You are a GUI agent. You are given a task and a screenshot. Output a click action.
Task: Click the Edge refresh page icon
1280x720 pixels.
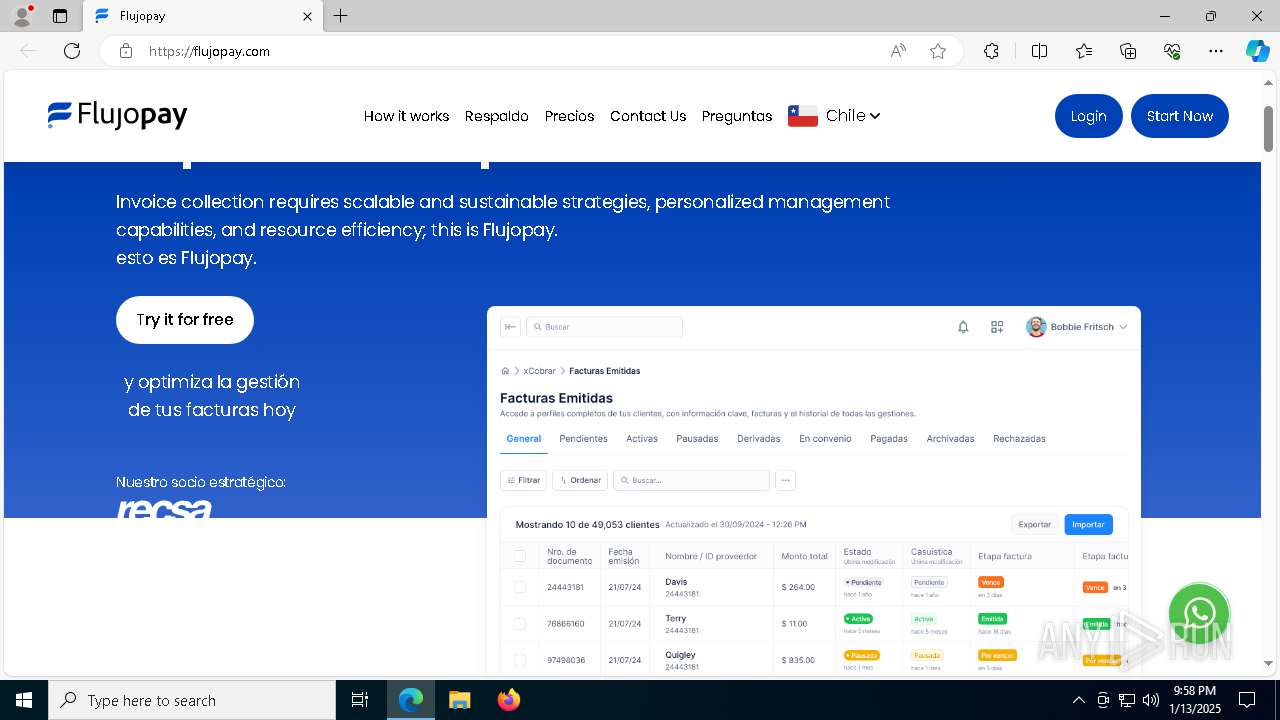tap(72, 51)
